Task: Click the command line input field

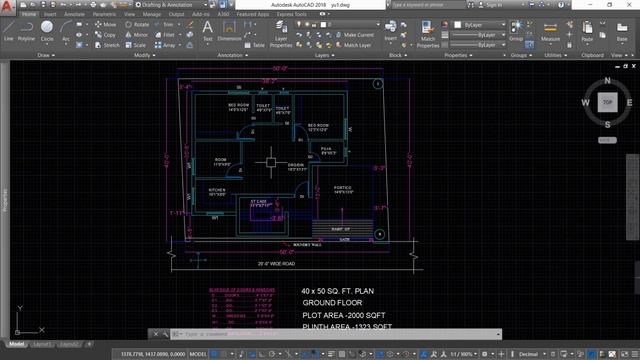Action: pos(336,334)
